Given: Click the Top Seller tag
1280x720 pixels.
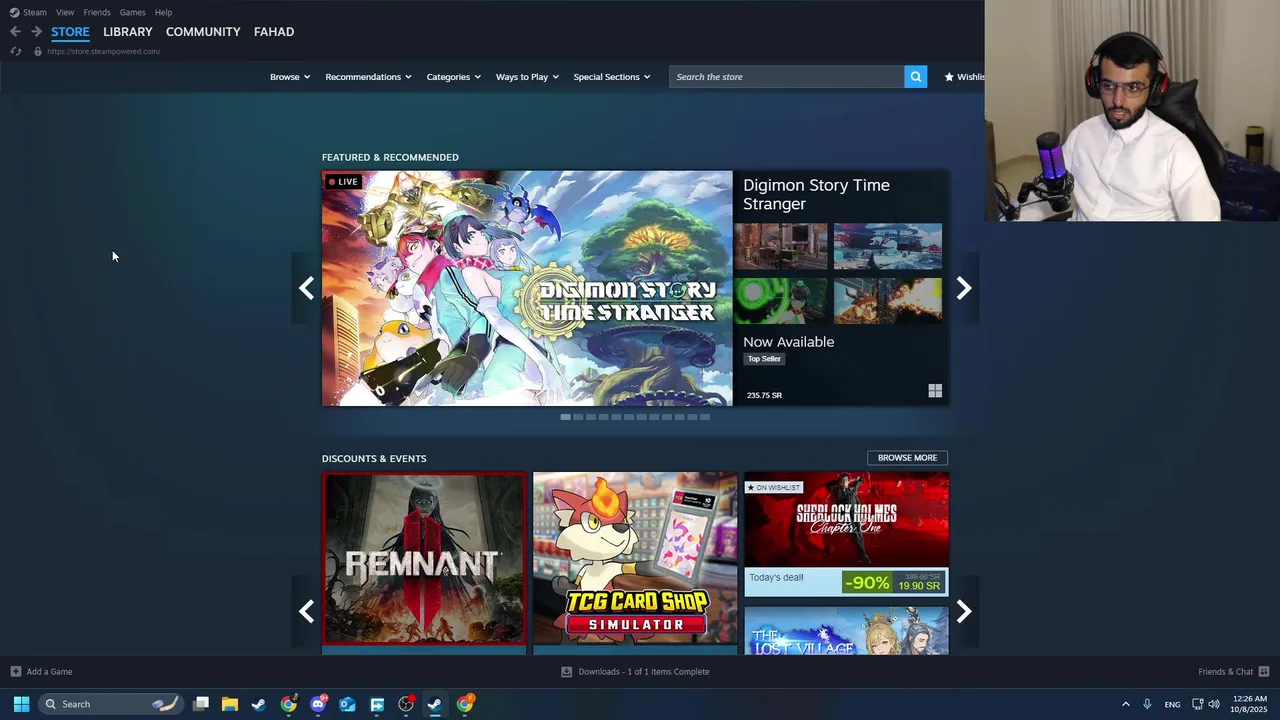Looking at the screenshot, I should [764, 359].
